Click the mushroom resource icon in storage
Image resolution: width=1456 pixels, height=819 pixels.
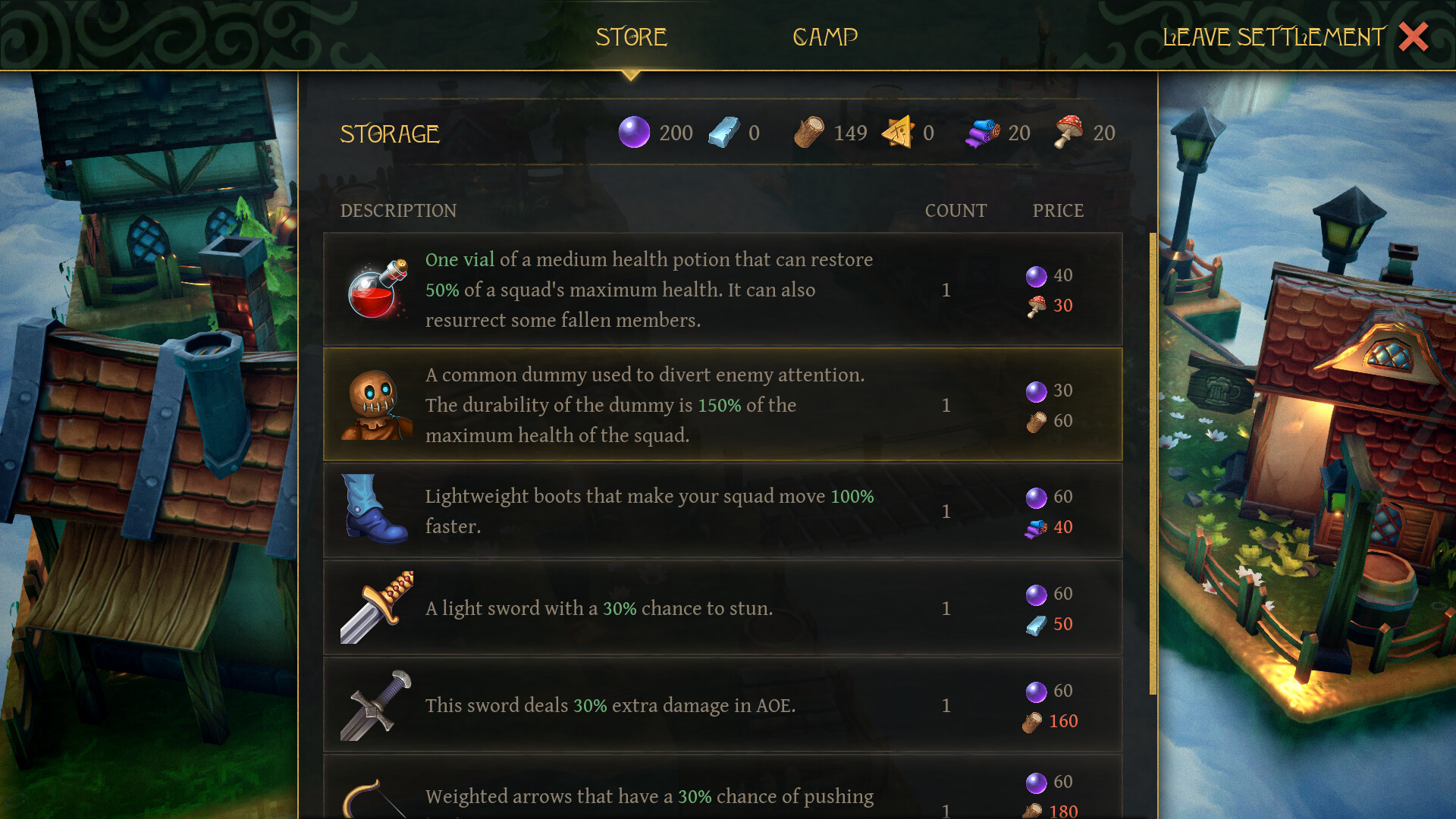pos(1068,133)
